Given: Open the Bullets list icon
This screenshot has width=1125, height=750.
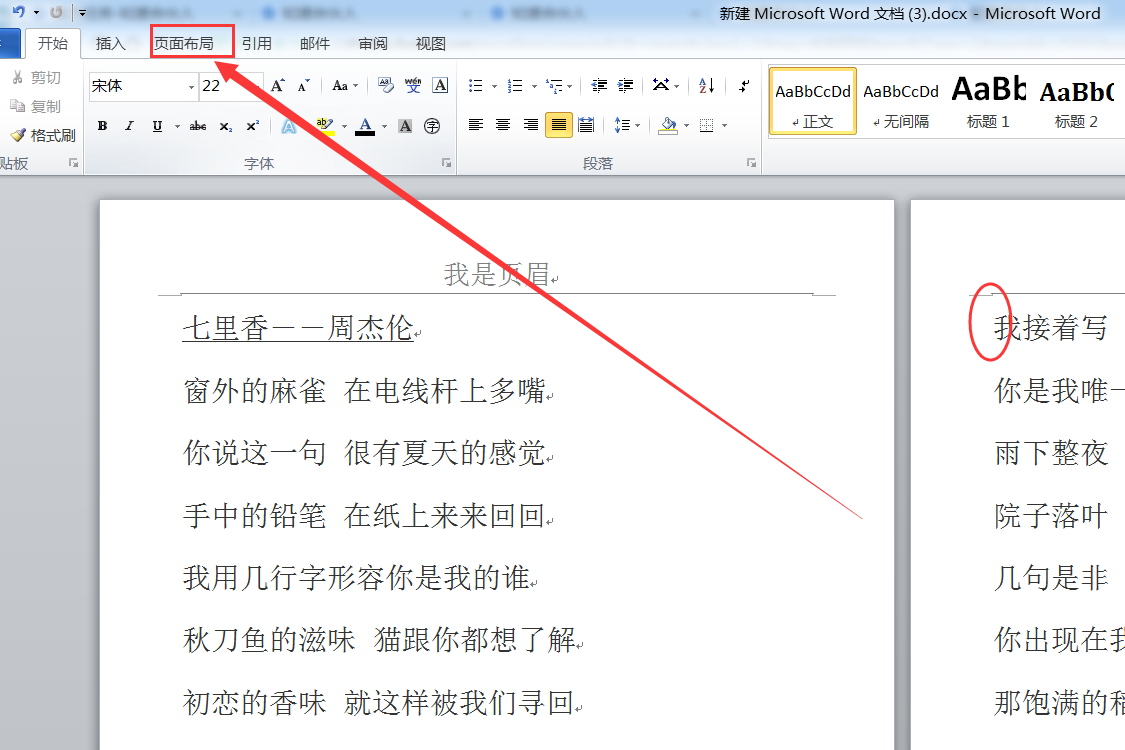Looking at the screenshot, I should point(475,86).
